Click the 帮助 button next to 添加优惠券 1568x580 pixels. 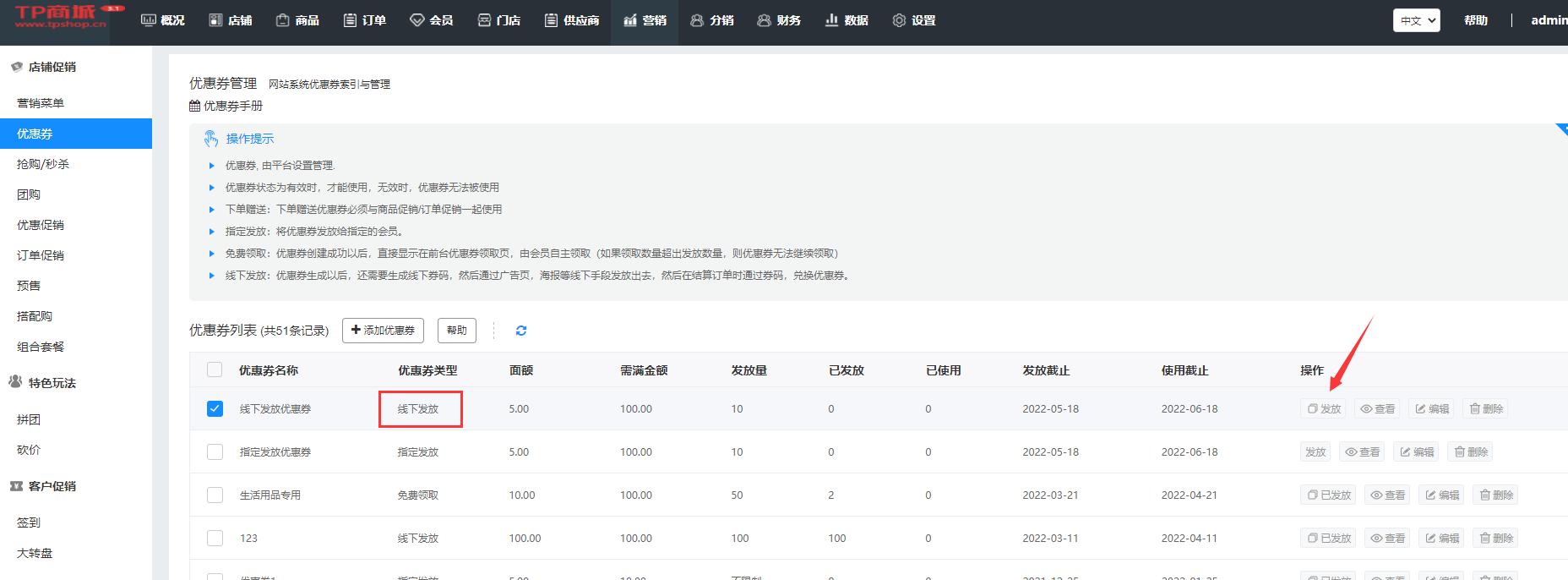[456, 331]
